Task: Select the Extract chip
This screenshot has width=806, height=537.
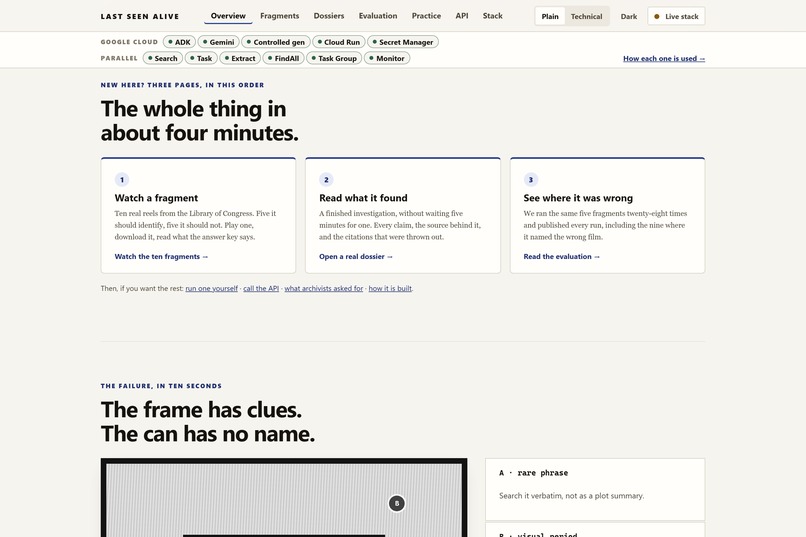Action: [x=240, y=59]
